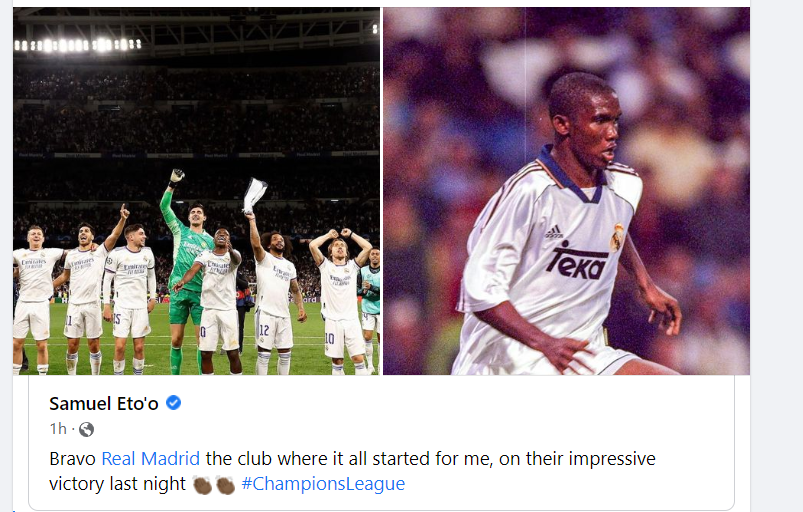
Task: Click the blue verified badge icon
Action: click(x=174, y=403)
